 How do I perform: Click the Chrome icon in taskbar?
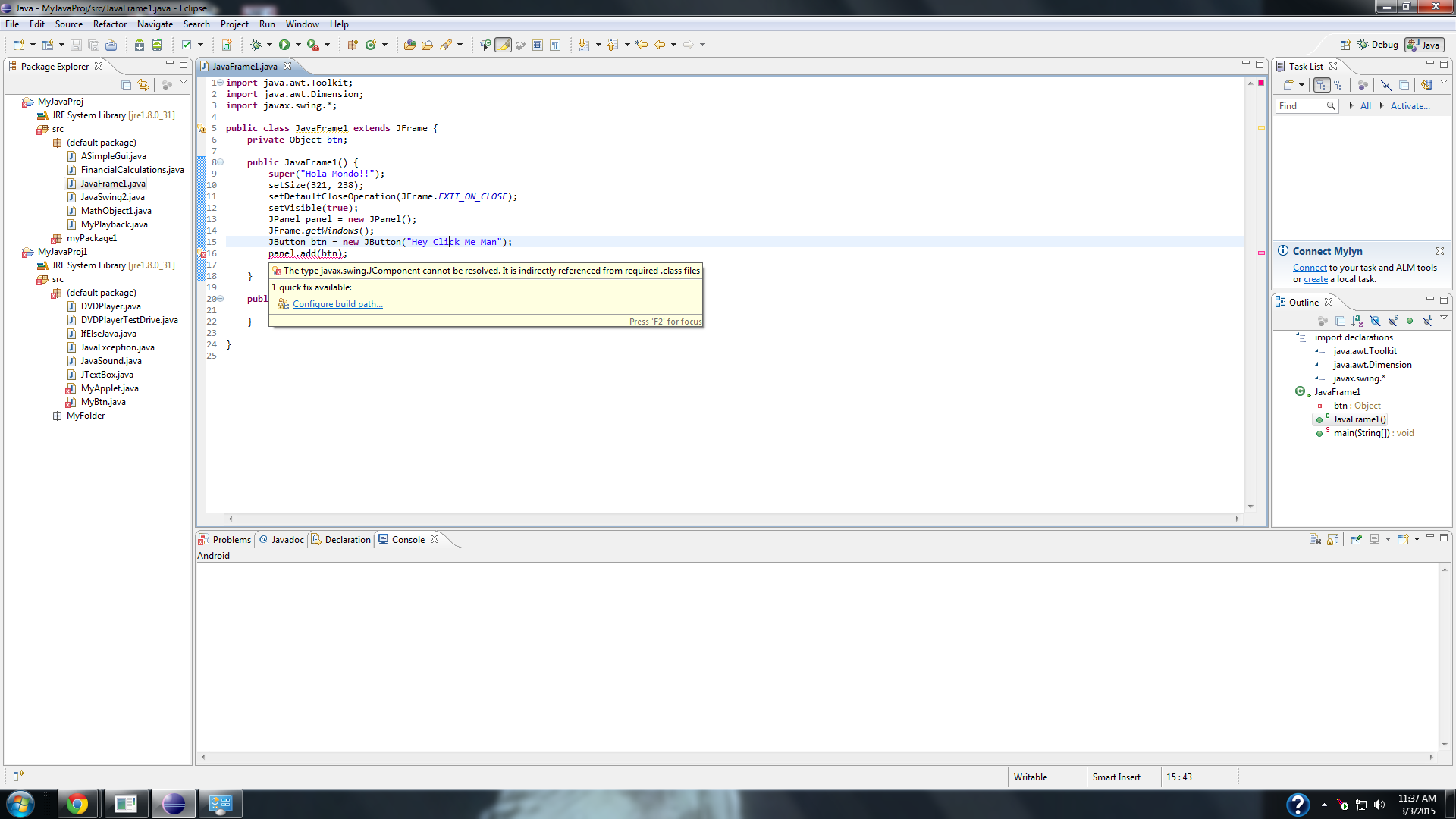click(x=77, y=804)
